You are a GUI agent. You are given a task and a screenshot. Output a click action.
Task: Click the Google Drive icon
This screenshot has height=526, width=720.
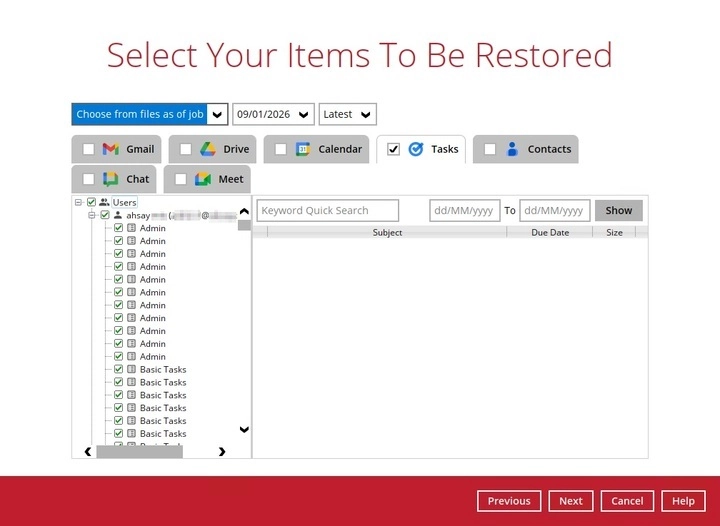[x=208, y=149]
